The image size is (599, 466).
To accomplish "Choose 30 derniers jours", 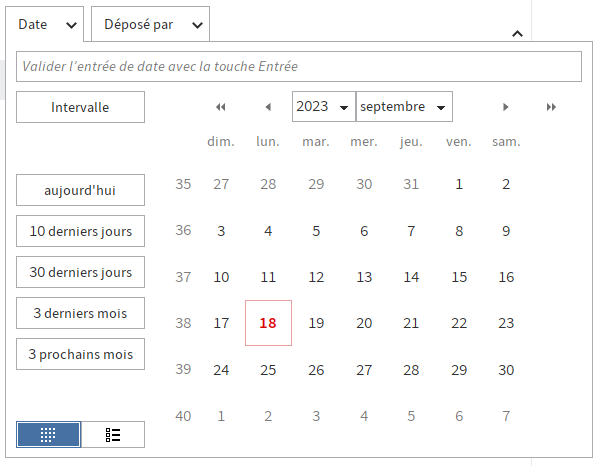I will (80, 272).
